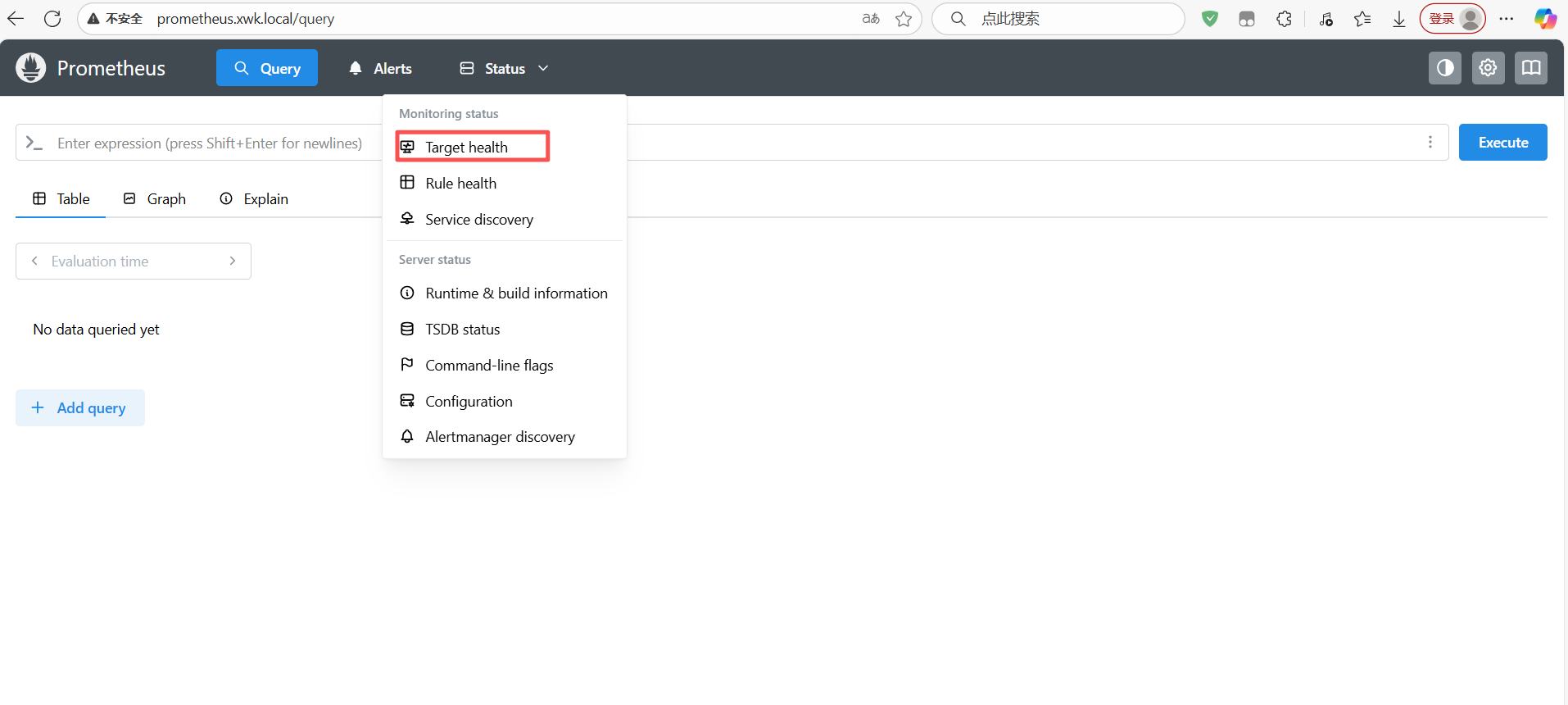Open browser more options ellipsis
1568x705 pixels.
coord(1507,18)
